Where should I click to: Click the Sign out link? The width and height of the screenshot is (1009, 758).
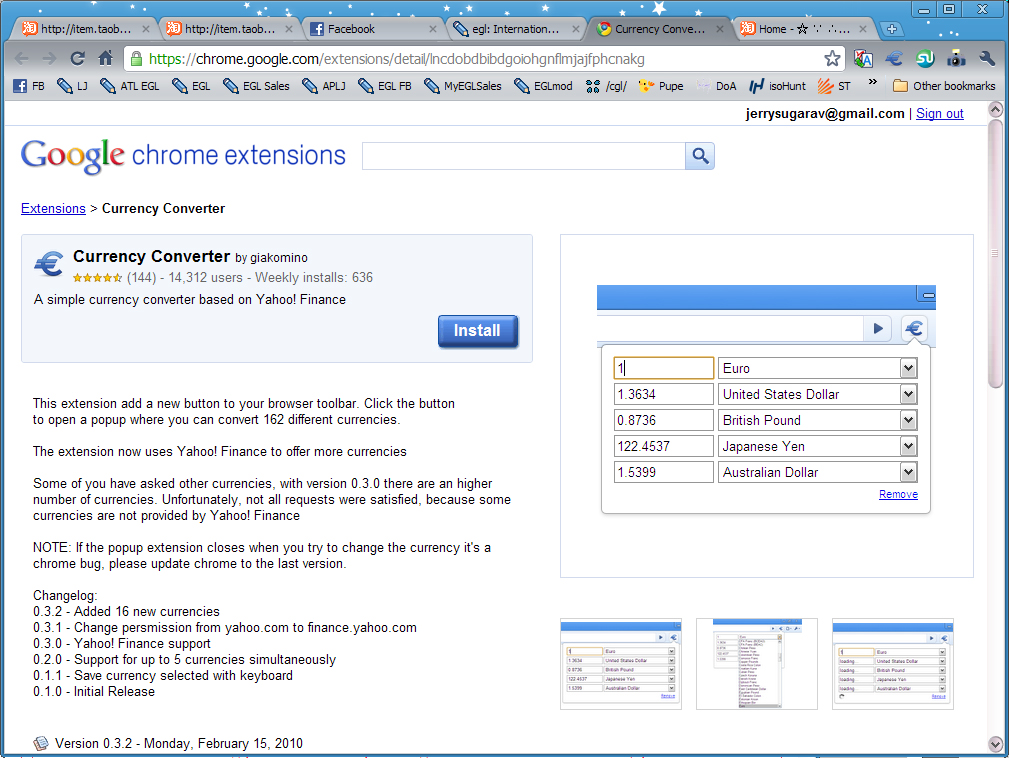click(x=940, y=113)
